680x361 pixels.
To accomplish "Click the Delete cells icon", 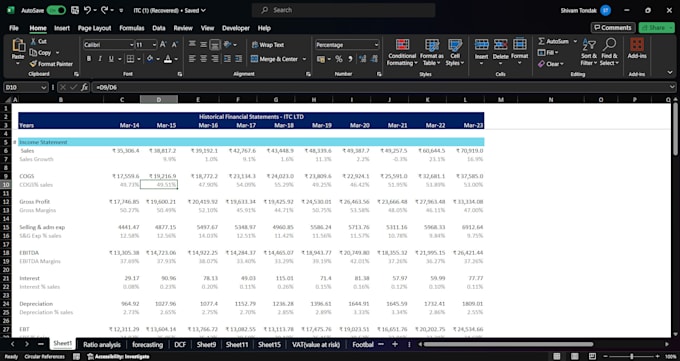I will 500,45.
